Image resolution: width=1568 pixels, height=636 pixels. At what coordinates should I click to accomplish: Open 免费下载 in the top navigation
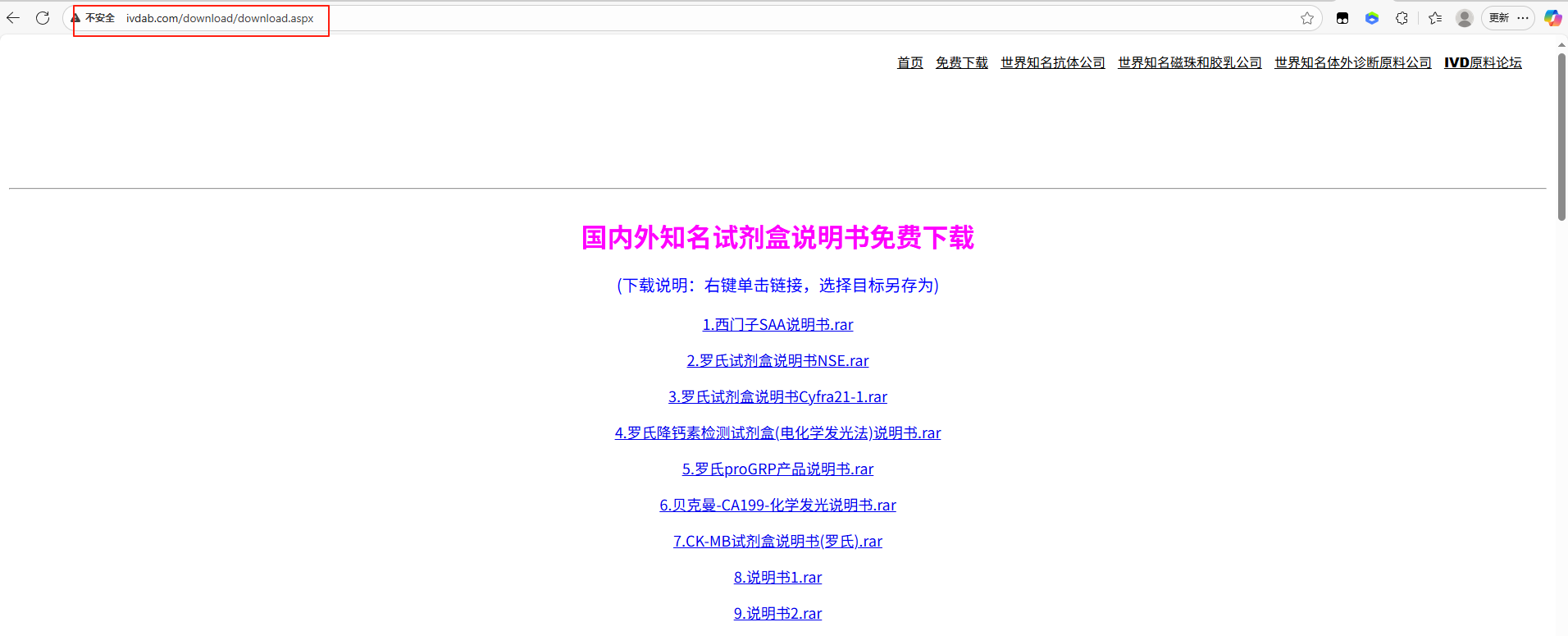[961, 62]
